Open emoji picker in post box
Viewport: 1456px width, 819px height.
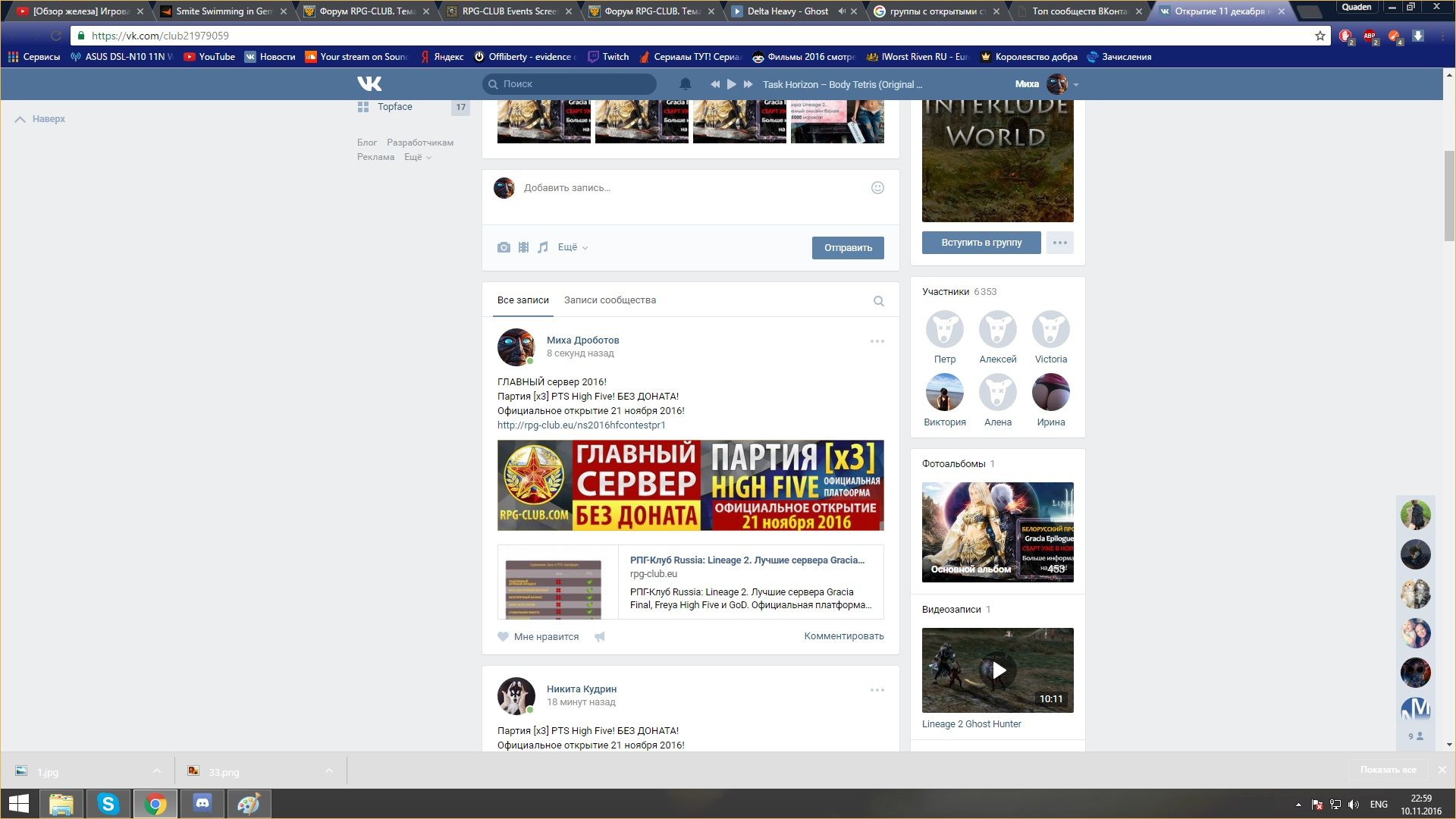pyautogui.click(x=877, y=187)
